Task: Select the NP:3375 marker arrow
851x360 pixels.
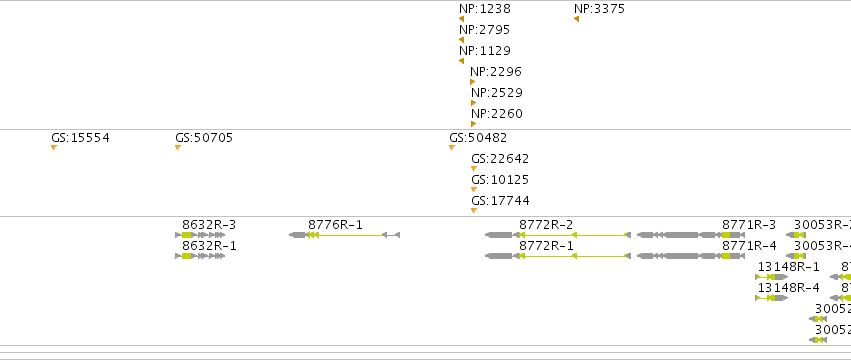Action: (x=576, y=19)
